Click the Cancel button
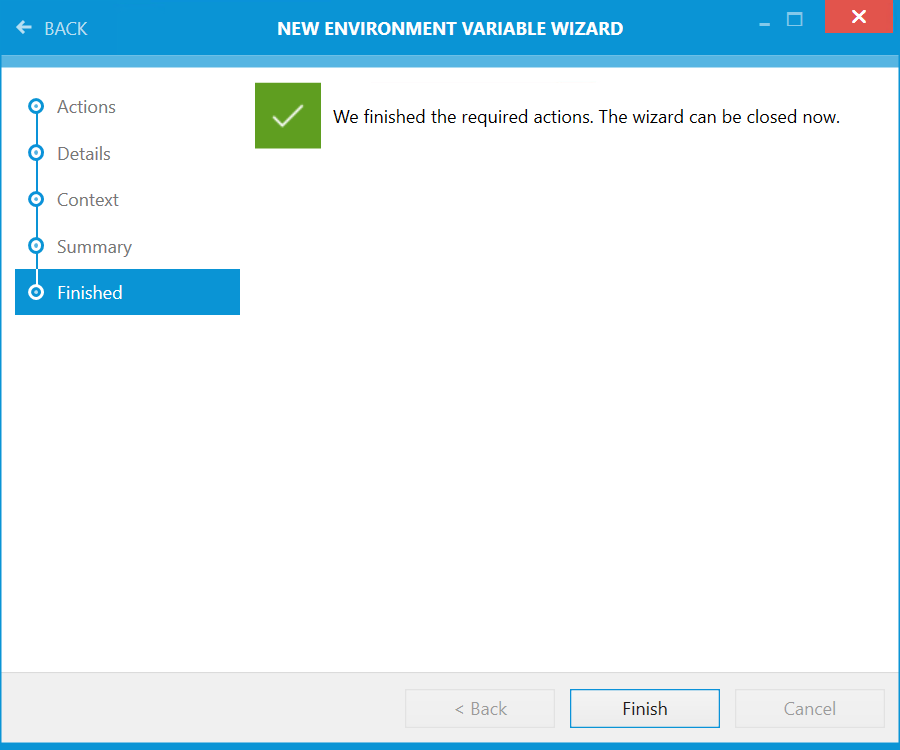Image resolution: width=900 pixels, height=750 pixels. 809,708
